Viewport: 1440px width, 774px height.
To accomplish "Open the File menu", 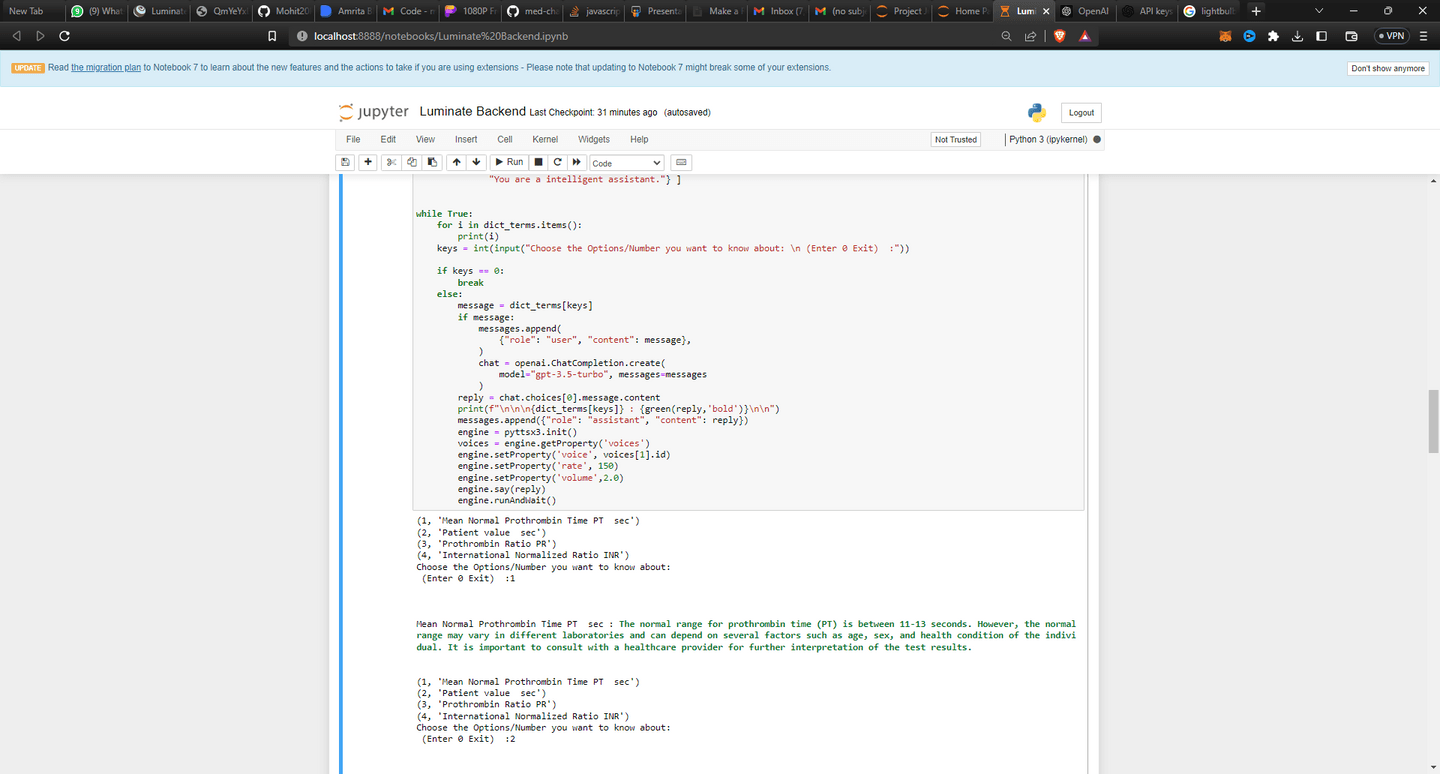I will tap(353, 140).
